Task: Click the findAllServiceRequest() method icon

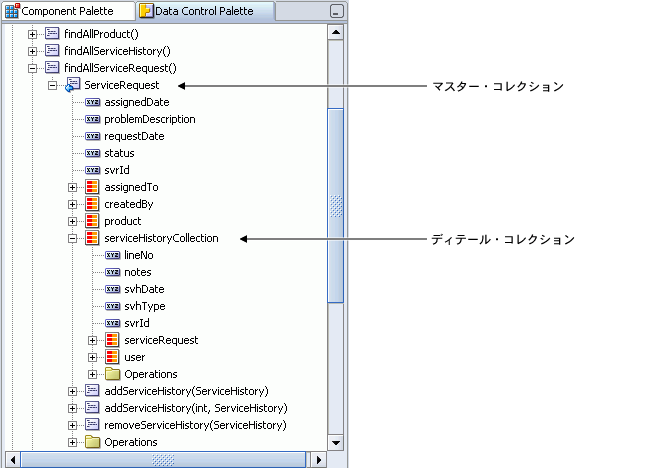Action: (x=52, y=67)
